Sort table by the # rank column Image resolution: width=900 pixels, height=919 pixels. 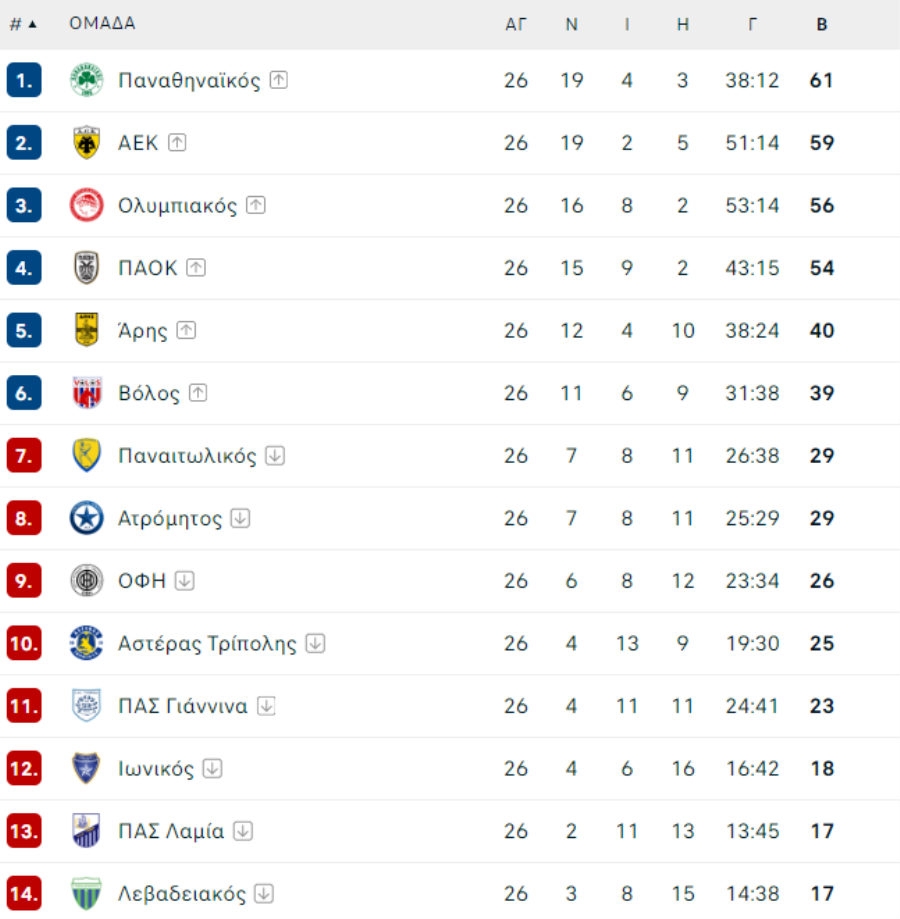pyautogui.click(x=22, y=24)
